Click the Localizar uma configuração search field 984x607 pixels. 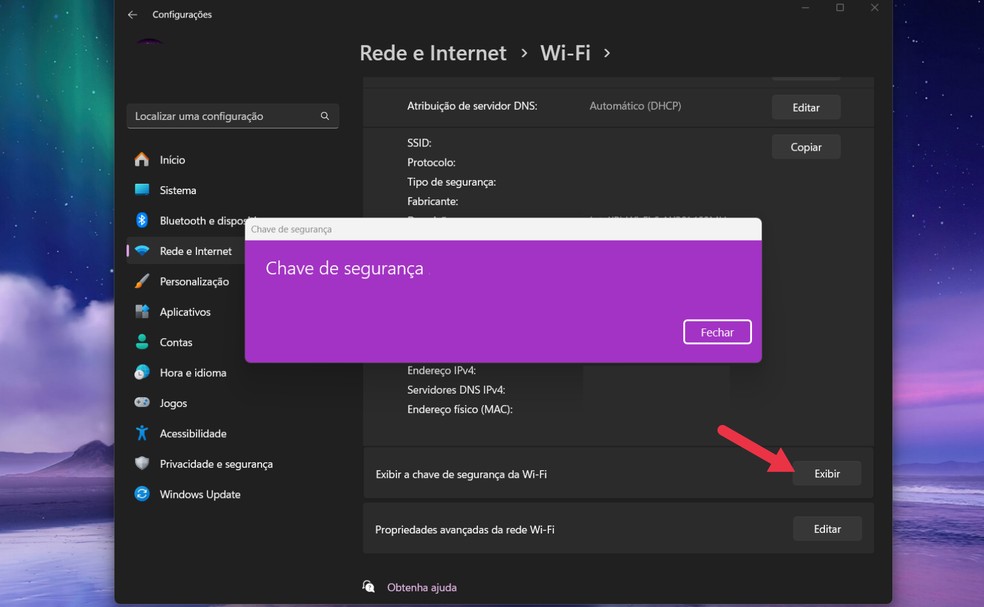coord(233,116)
